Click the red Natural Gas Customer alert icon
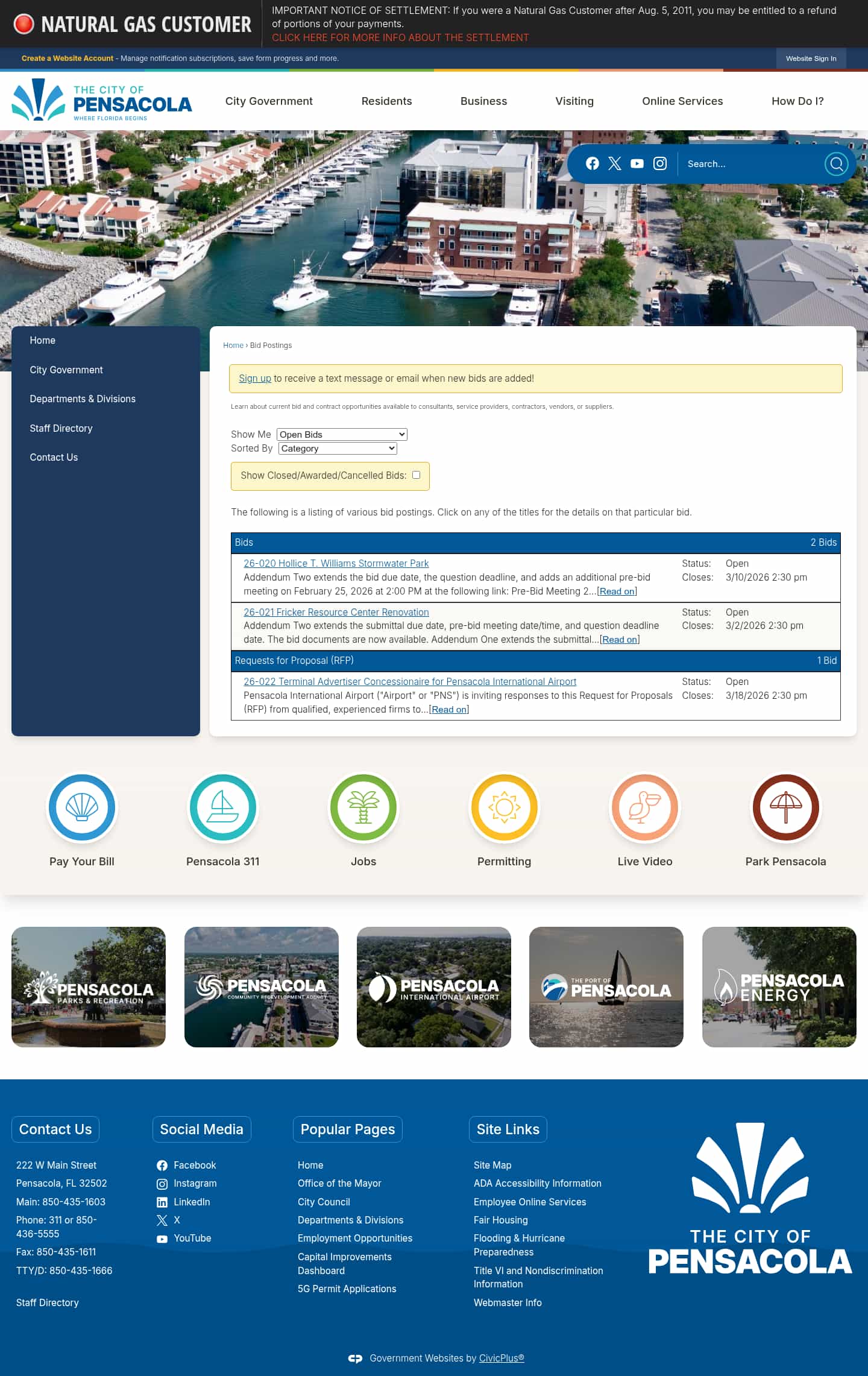Screen dimensions: 868x1376 [x=24, y=24]
